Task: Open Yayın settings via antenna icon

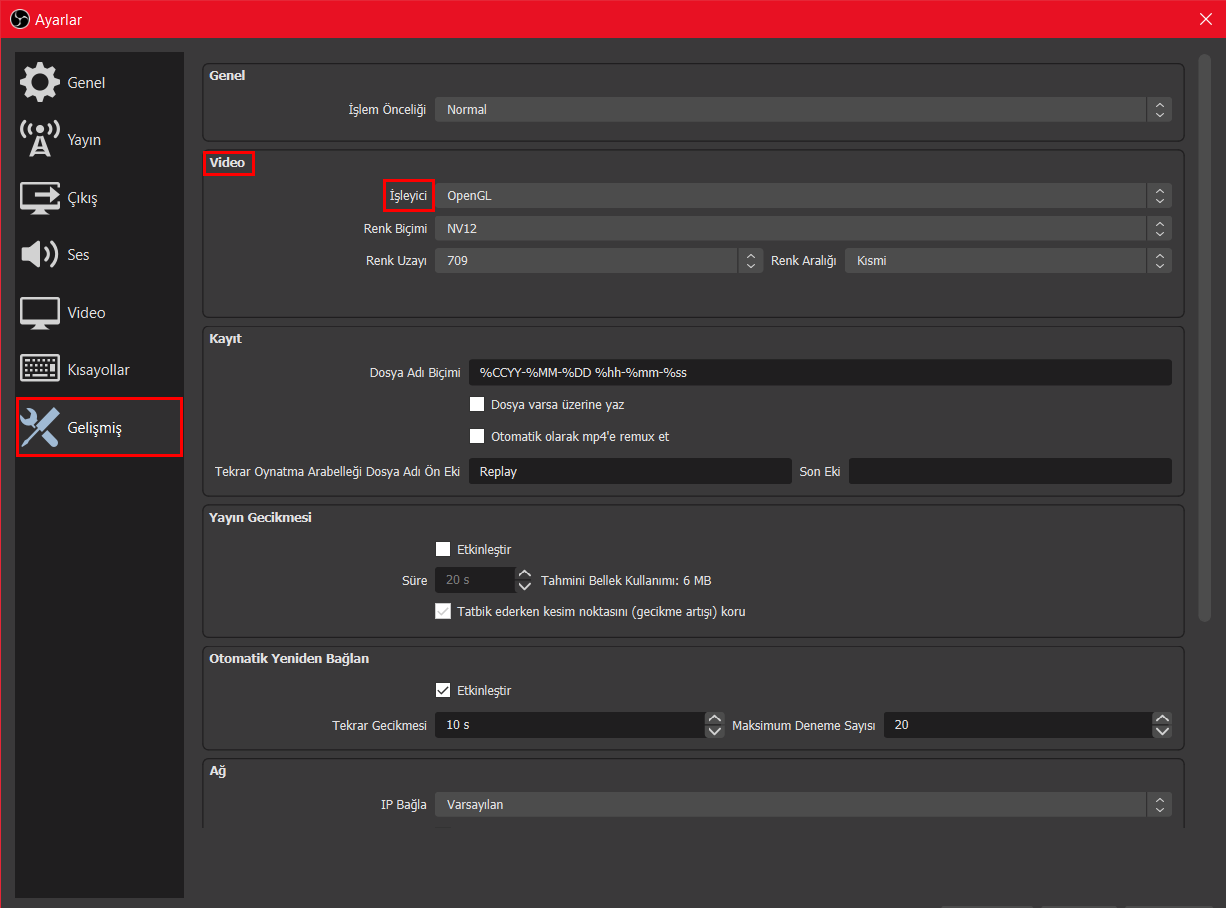Action: pyautogui.click(x=40, y=140)
